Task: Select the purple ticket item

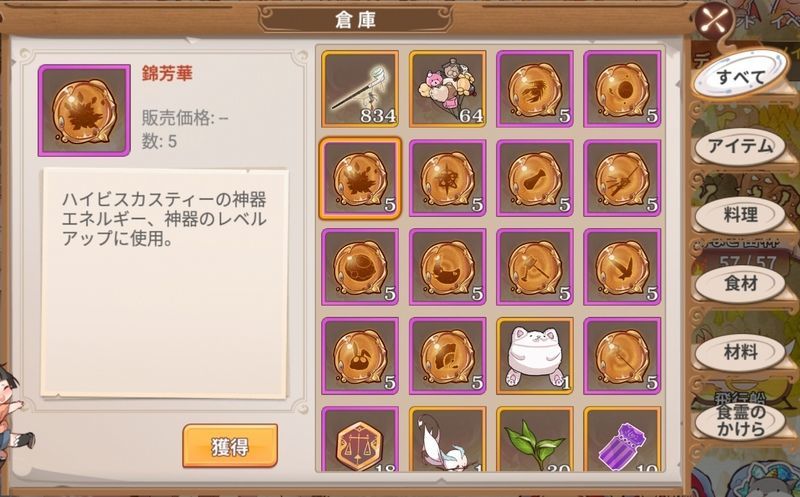Action: pyautogui.click(x=622, y=439)
